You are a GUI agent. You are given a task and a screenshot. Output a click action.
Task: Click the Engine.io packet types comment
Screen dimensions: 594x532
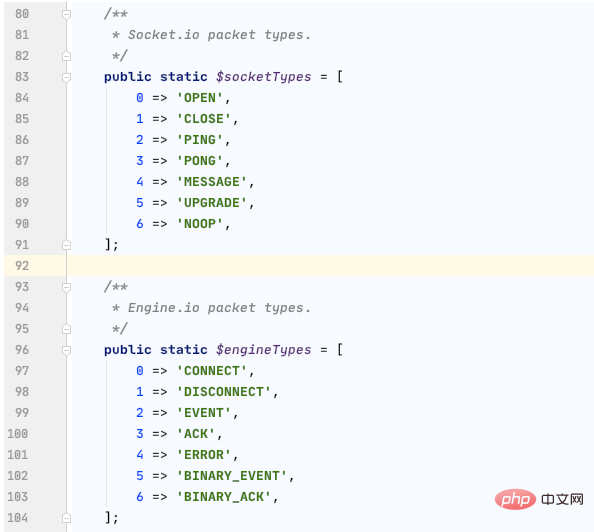pos(219,308)
